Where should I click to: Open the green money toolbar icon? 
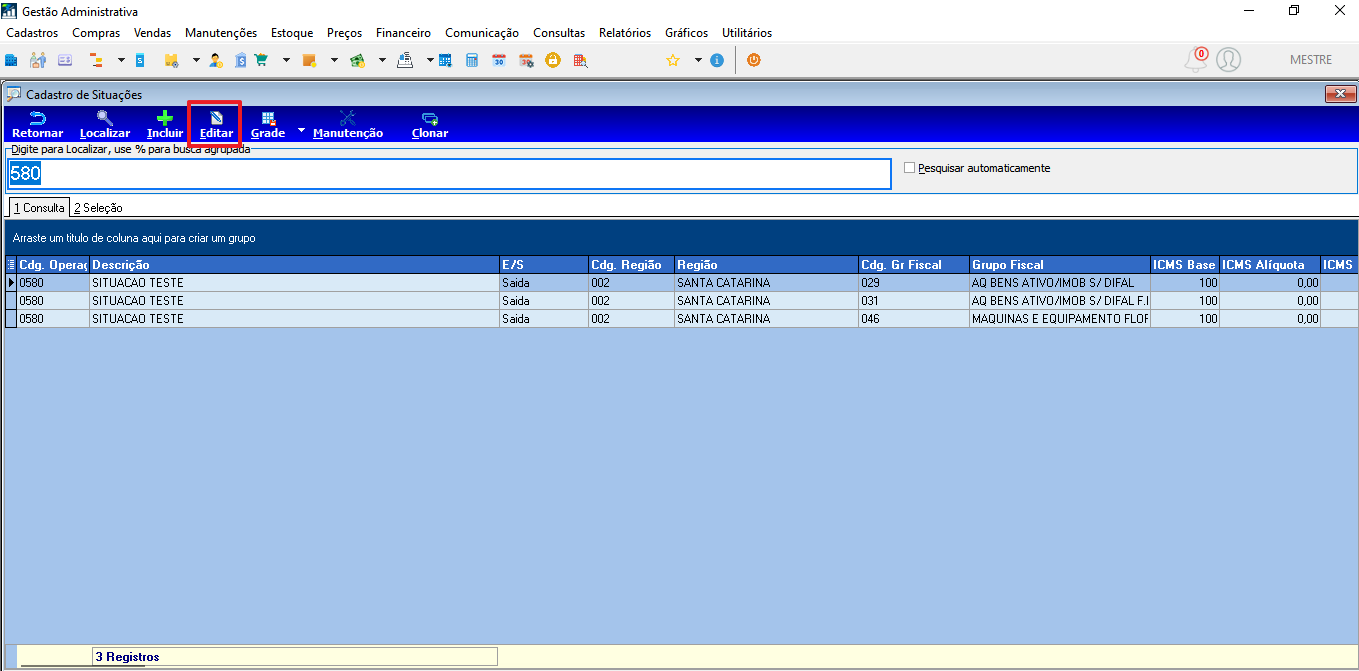click(357, 60)
